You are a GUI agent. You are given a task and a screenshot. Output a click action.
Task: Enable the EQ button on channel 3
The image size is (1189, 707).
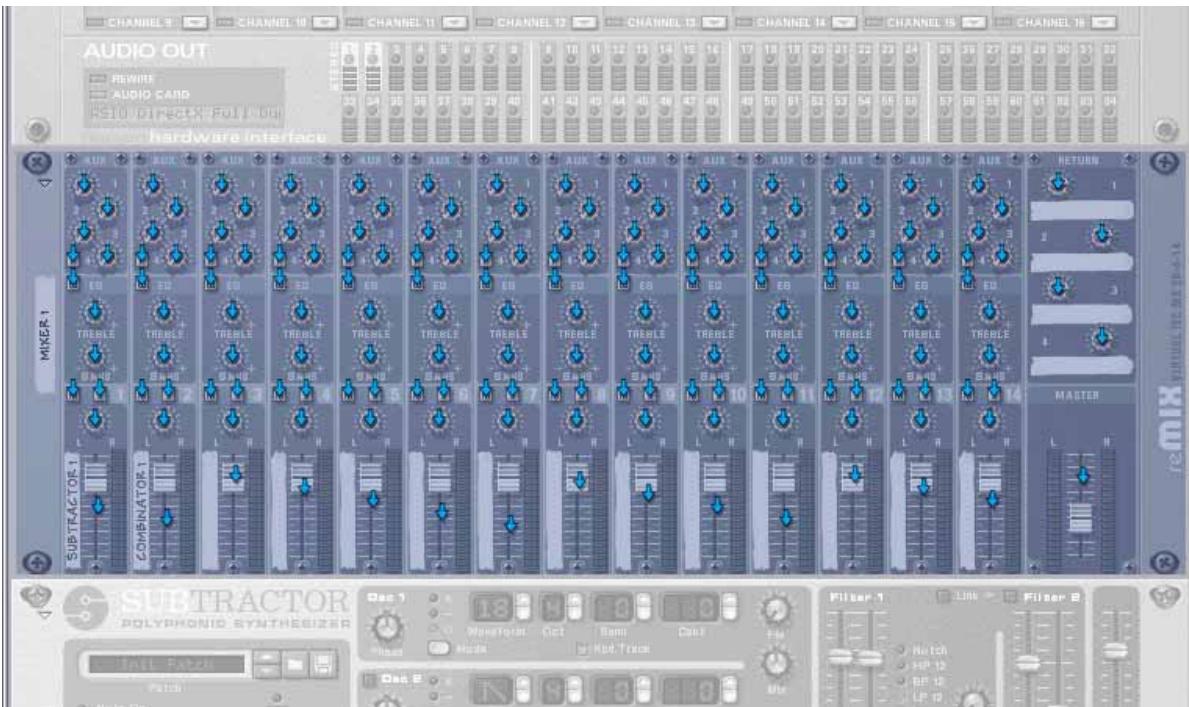point(210,283)
